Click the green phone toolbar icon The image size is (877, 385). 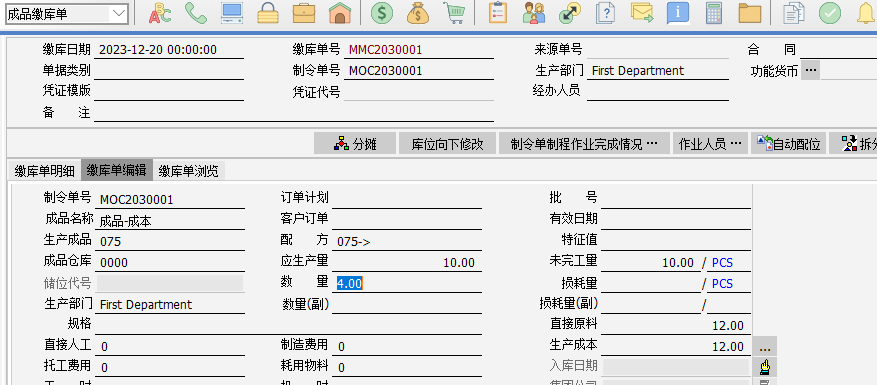pyautogui.click(x=196, y=13)
